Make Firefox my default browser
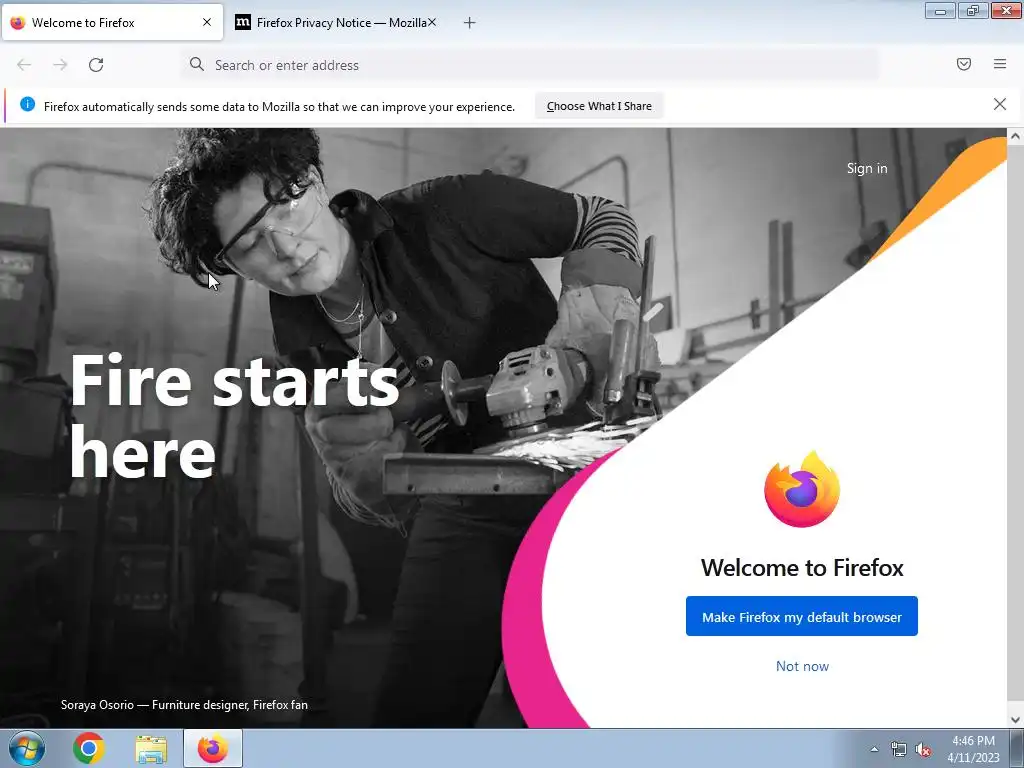This screenshot has height=768, width=1024. [801, 616]
